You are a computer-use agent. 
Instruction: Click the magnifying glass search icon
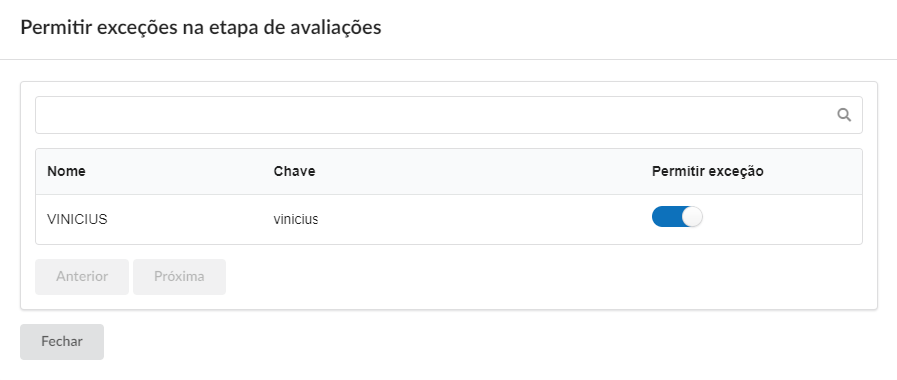844,115
